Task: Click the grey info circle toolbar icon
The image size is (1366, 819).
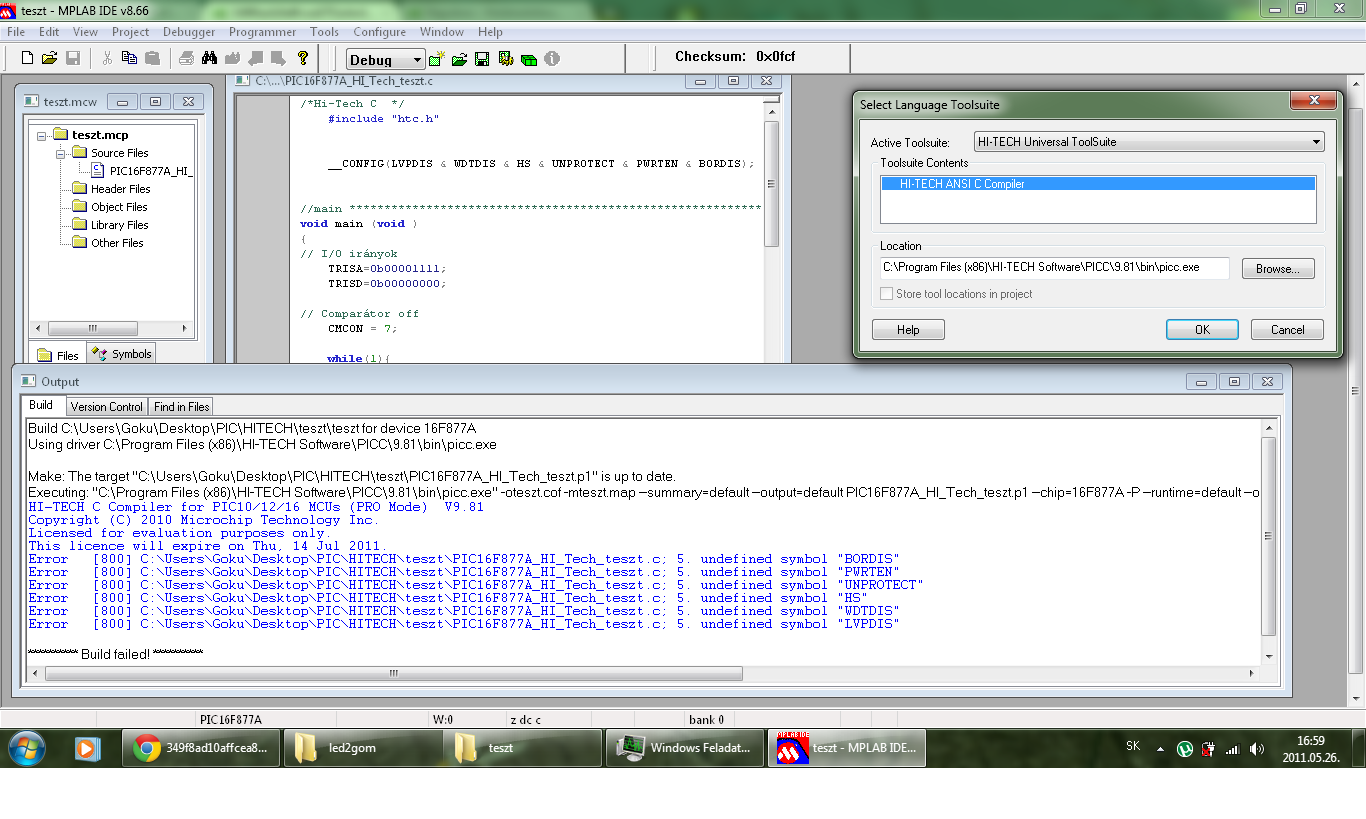Action: 552,59
